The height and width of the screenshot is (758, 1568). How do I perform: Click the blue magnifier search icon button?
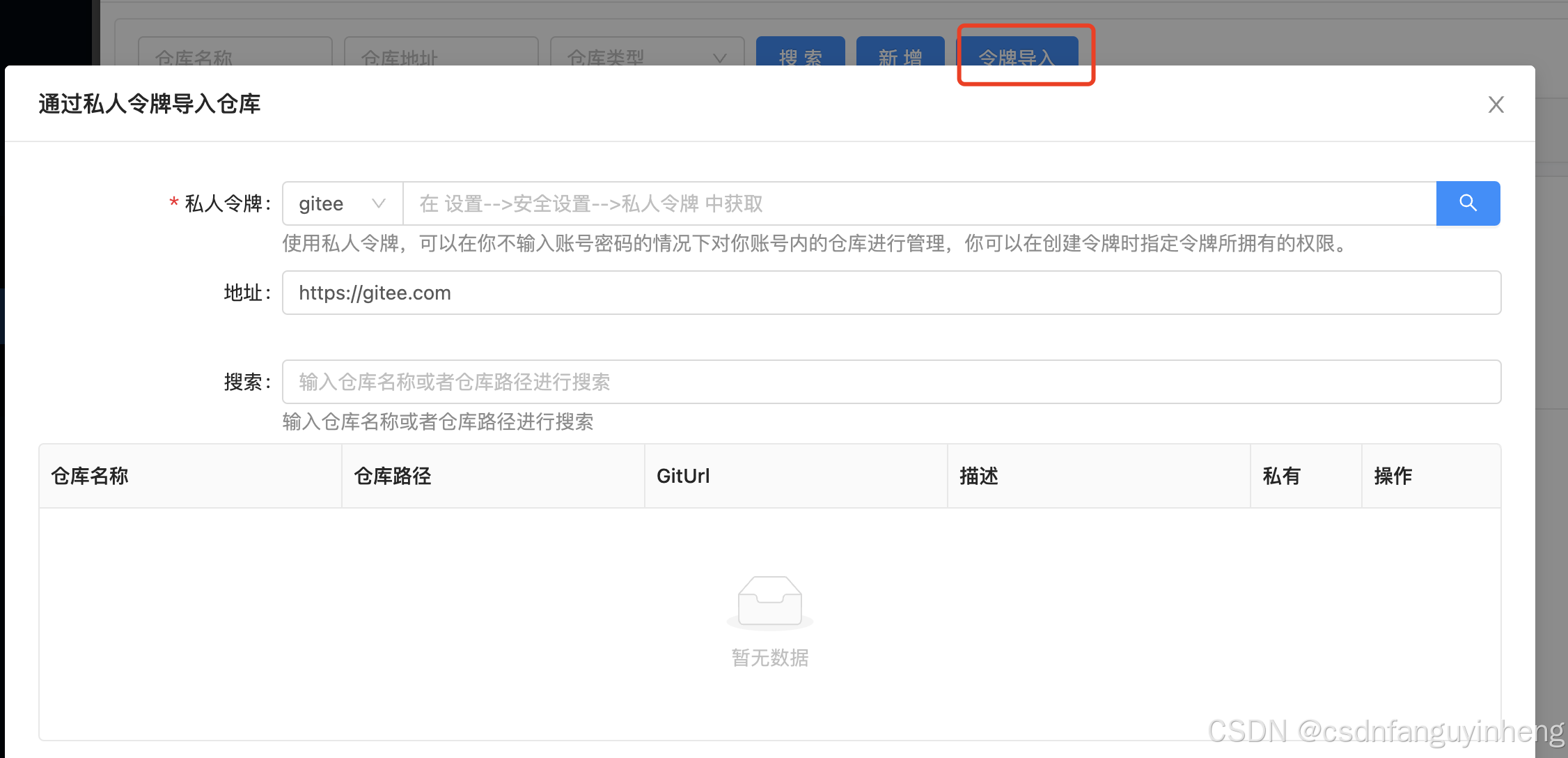tap(1468, 203)
